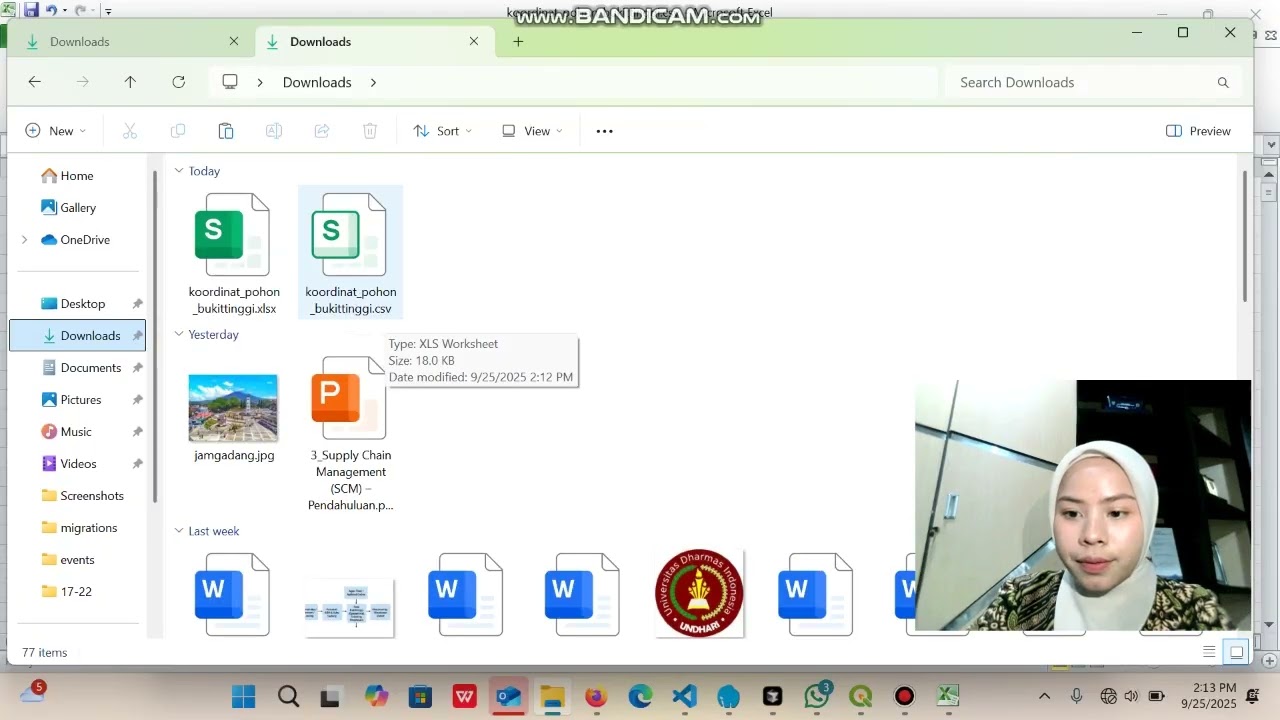The width and height of the screenshot is (1280, 720).
Task: Click the navigation pane scrollbar
Action: pyautogui.click(x=155, y=336)
